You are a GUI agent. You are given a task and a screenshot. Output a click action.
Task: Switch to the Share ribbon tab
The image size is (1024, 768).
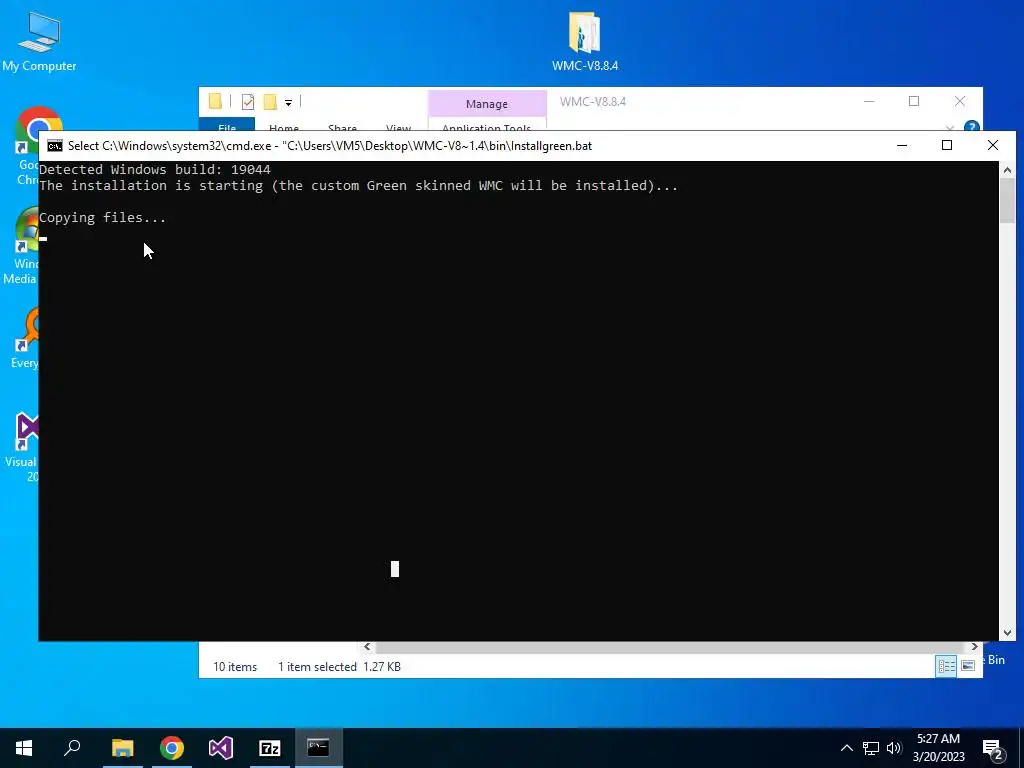click(x=342, y=127)
